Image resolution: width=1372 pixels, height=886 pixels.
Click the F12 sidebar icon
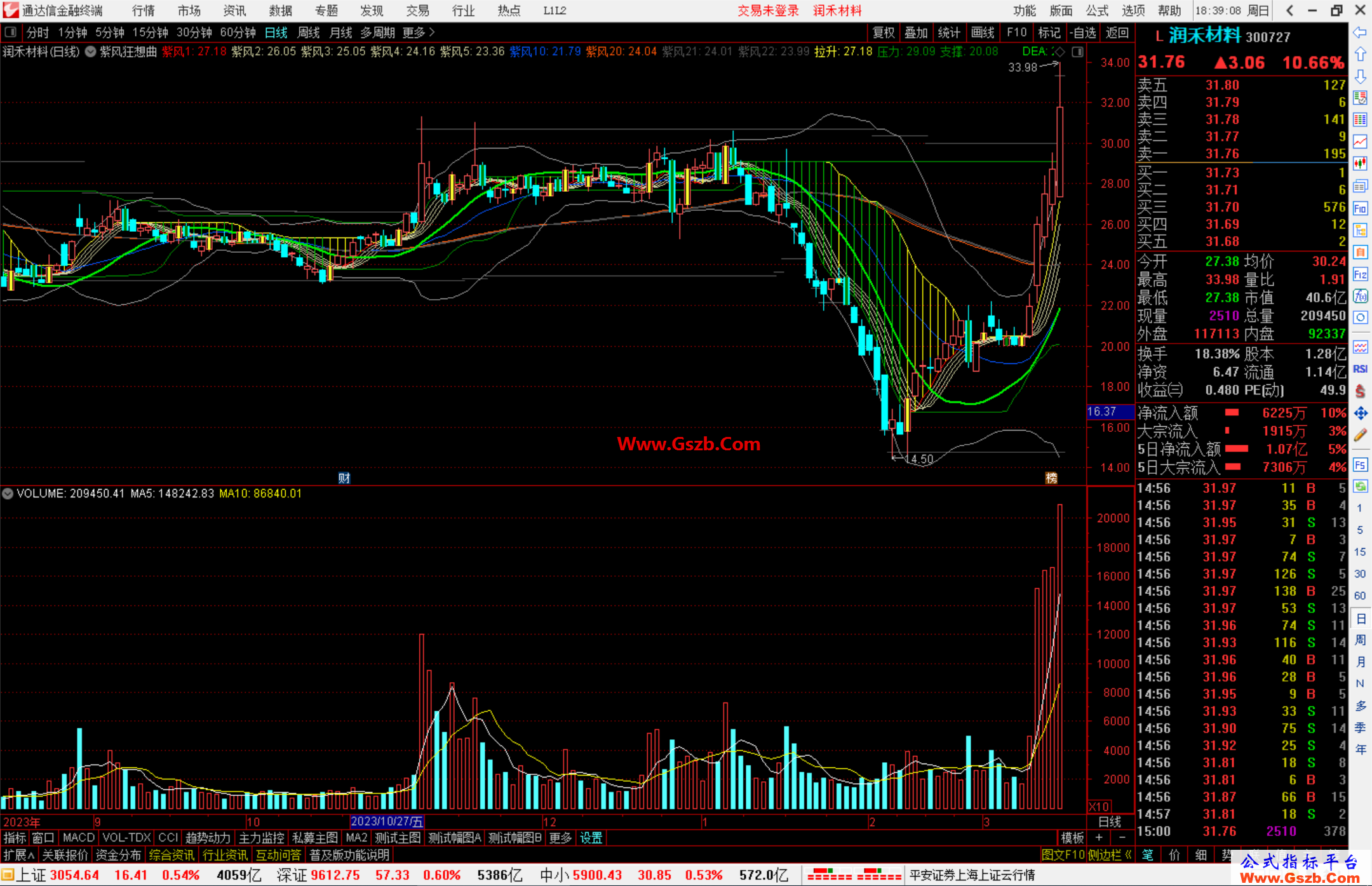click(x=1360, y=274)
